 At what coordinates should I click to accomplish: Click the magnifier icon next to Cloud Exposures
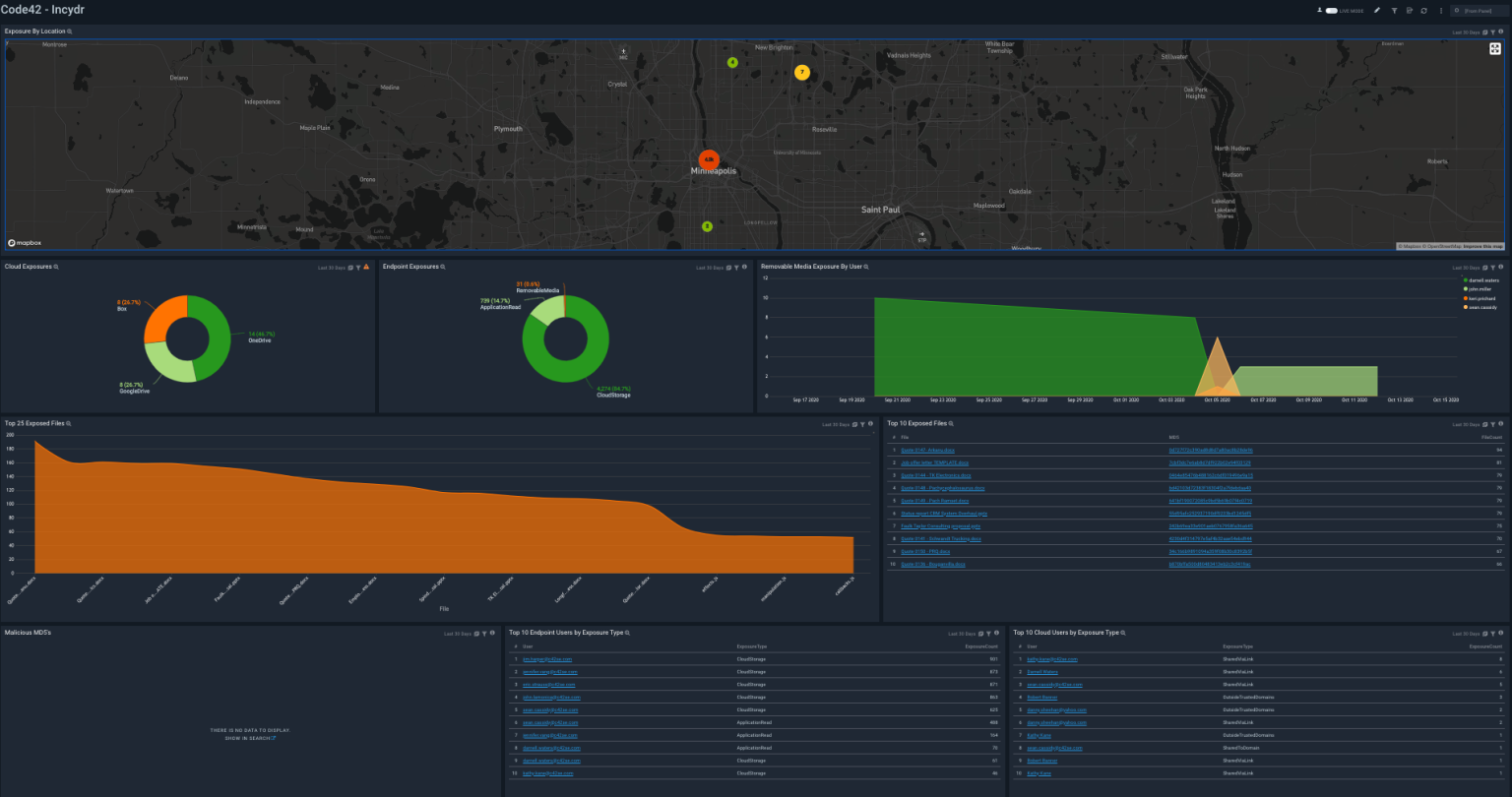point(56,267)
